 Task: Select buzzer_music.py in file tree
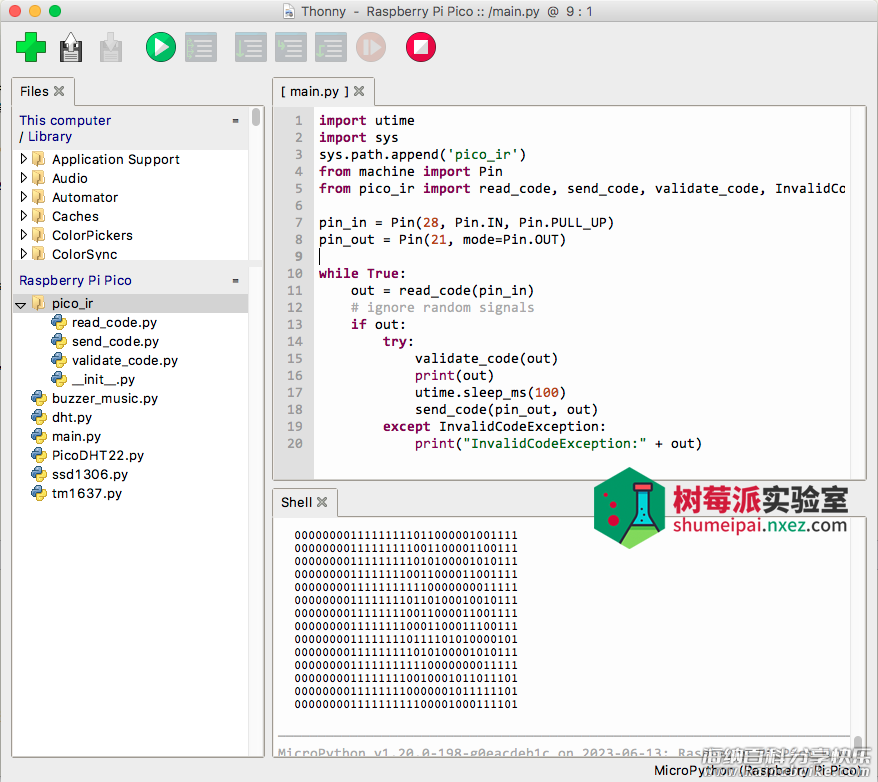click(x=105, y=399)
